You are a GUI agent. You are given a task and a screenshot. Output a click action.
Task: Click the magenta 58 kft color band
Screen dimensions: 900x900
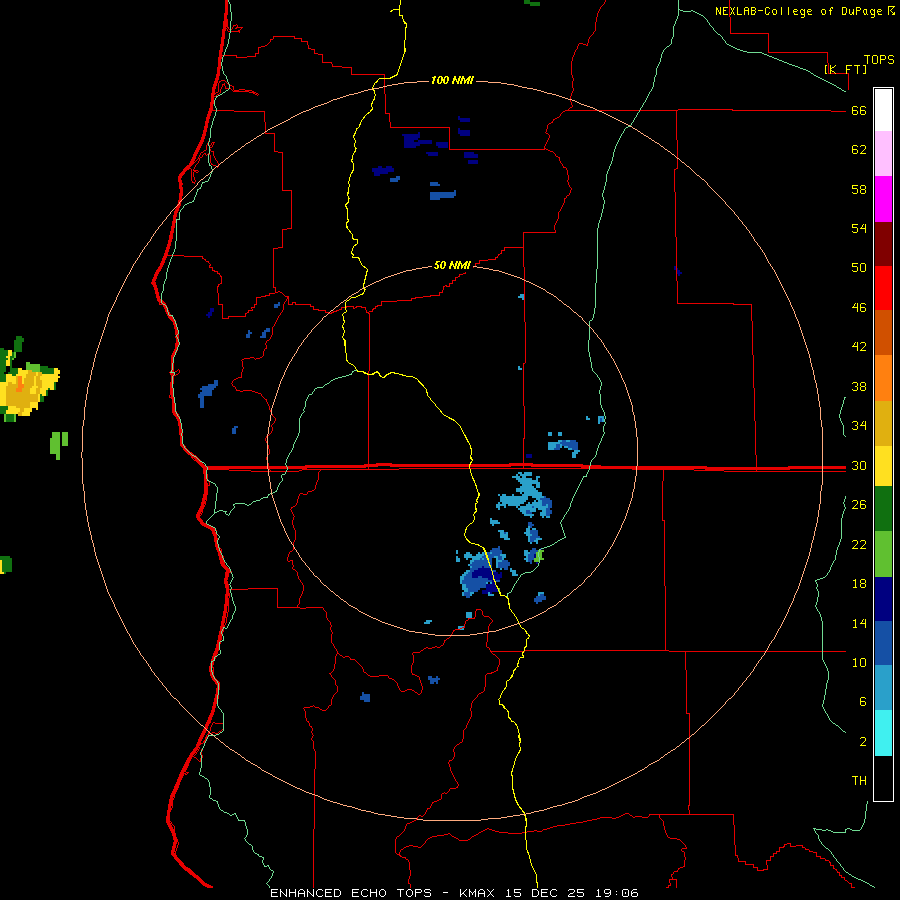[x=883, y=199]
